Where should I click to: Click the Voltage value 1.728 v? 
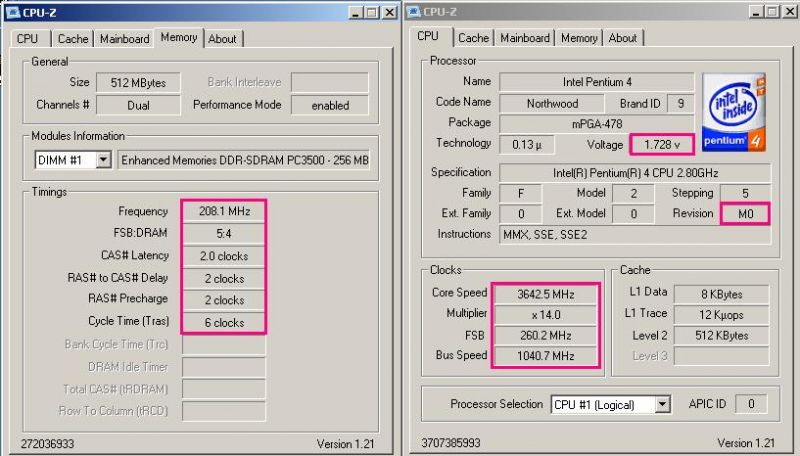(x=662, y=144)
